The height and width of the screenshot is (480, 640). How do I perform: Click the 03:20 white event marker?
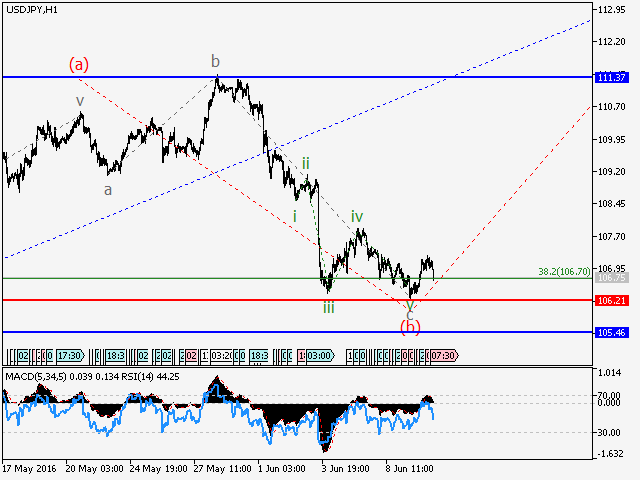(221, 356)
